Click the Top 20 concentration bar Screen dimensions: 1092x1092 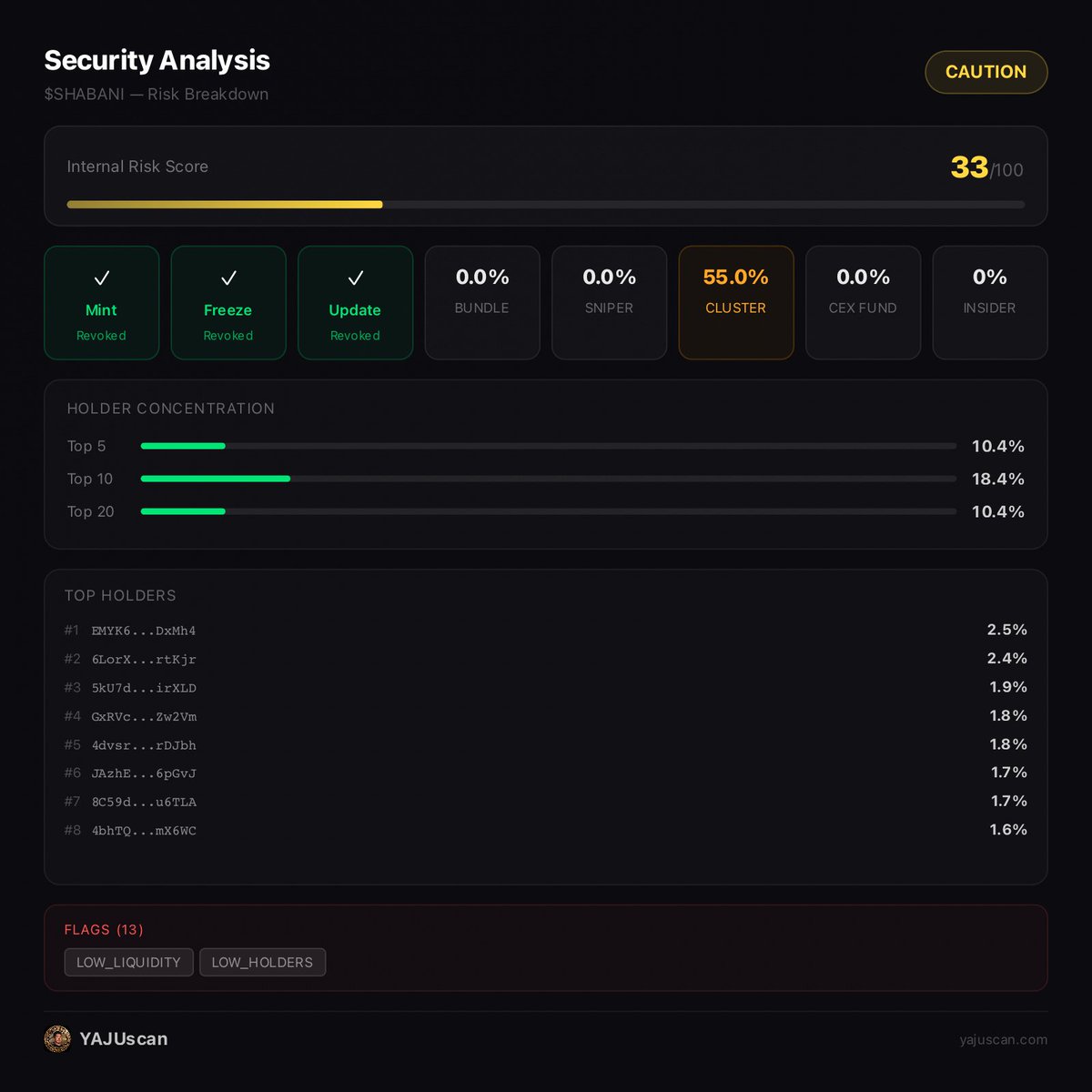click(549, 511)
